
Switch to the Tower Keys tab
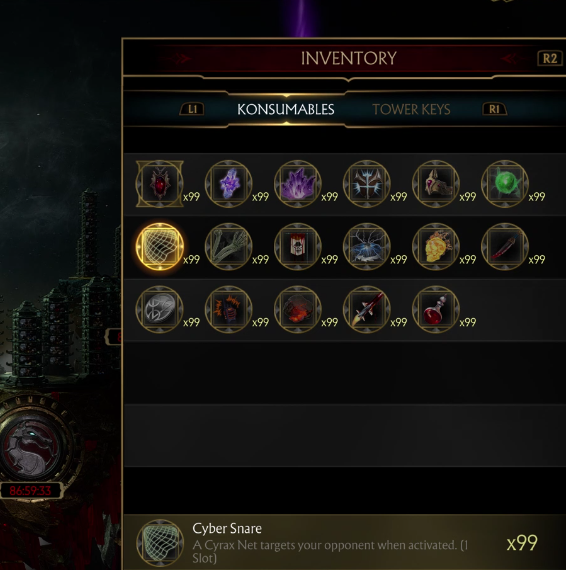tap(411, 109)
